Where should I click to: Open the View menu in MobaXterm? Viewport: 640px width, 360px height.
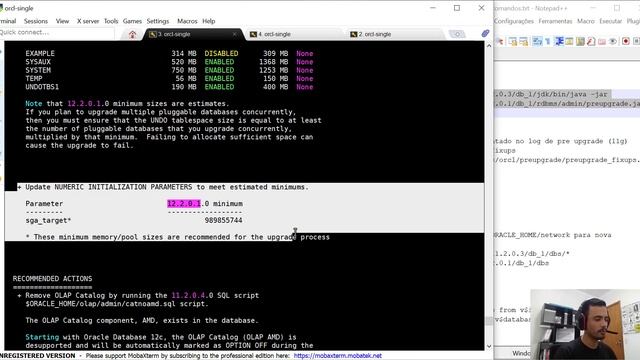62,21
